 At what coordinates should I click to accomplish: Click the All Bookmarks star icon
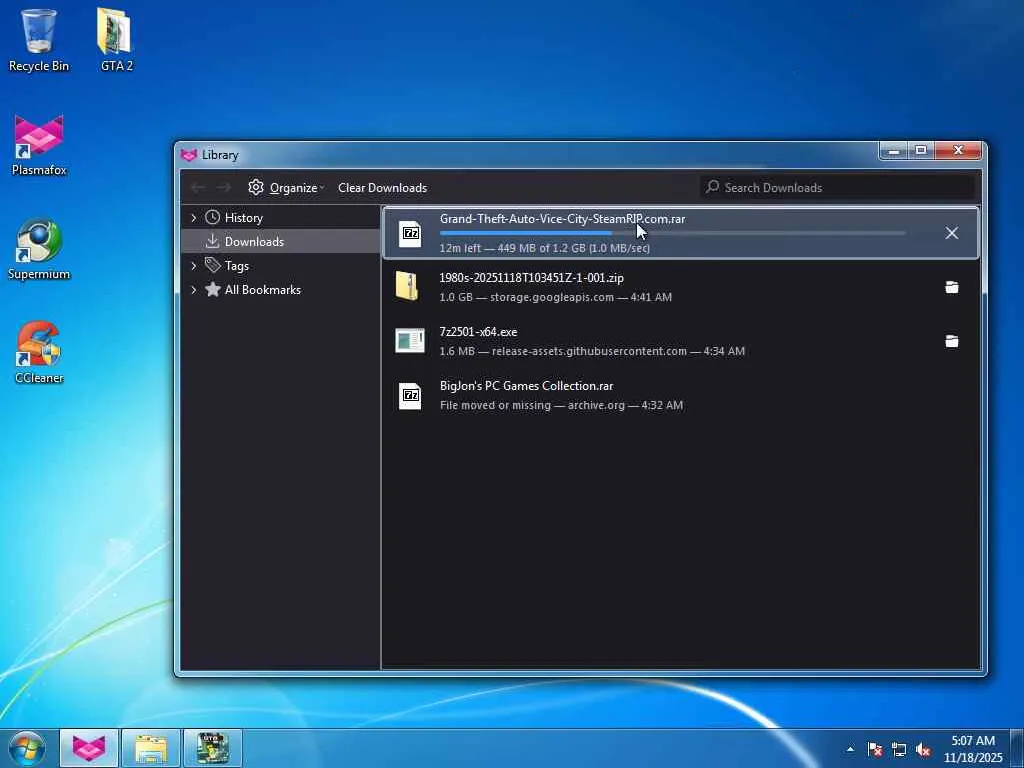coord(212,289)
